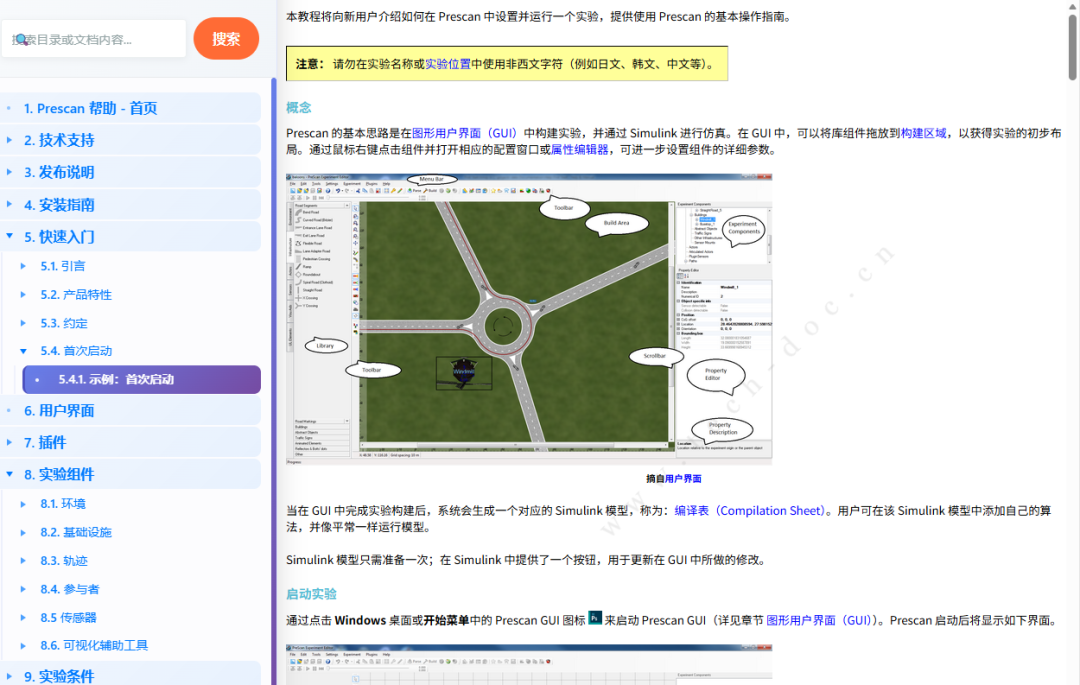1080x685 pixels.
Task: Click the Prescan GUI icon in text
Action: click(x=595, y=618)
